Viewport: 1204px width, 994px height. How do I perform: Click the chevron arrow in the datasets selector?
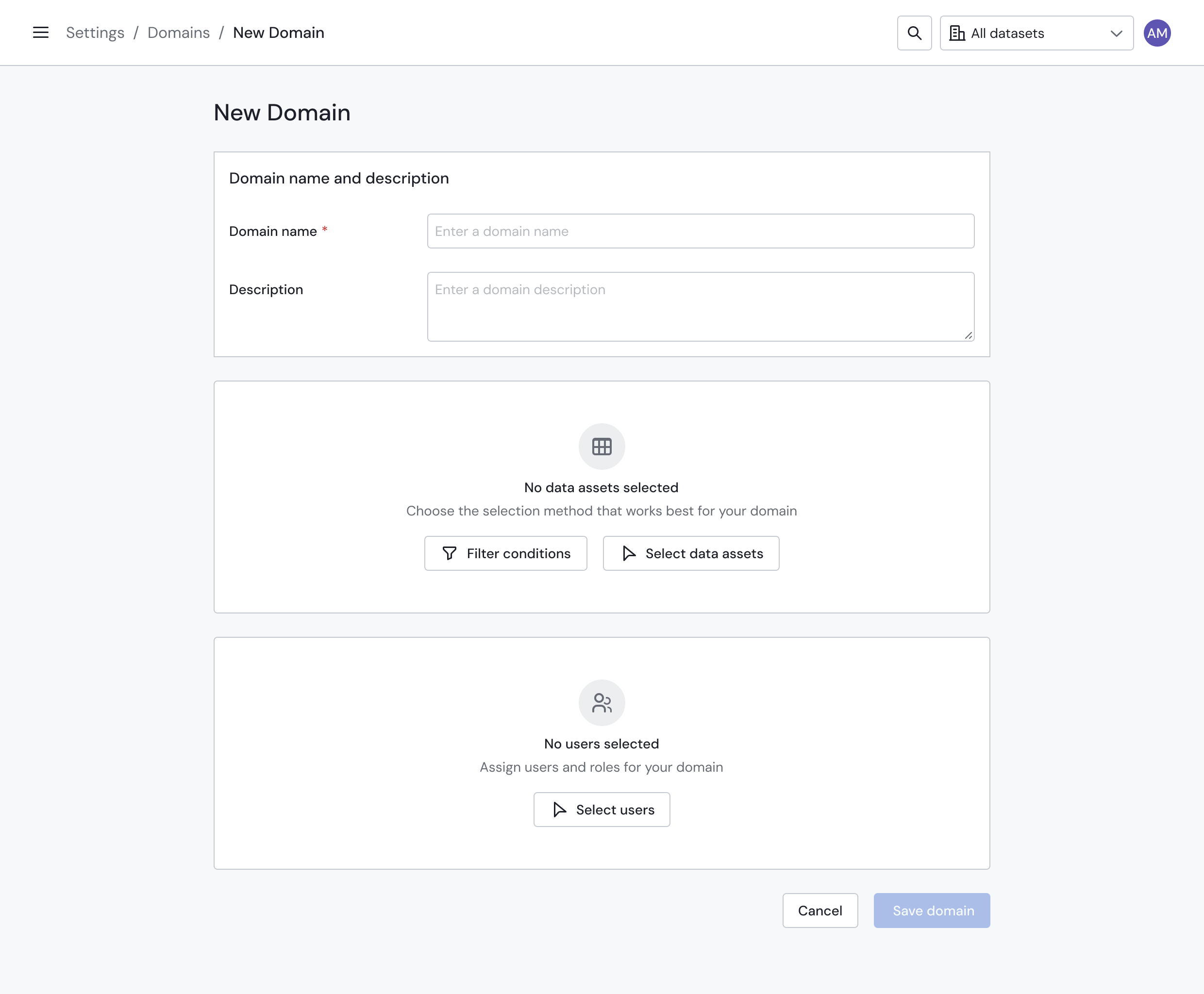coord(1116,33)
